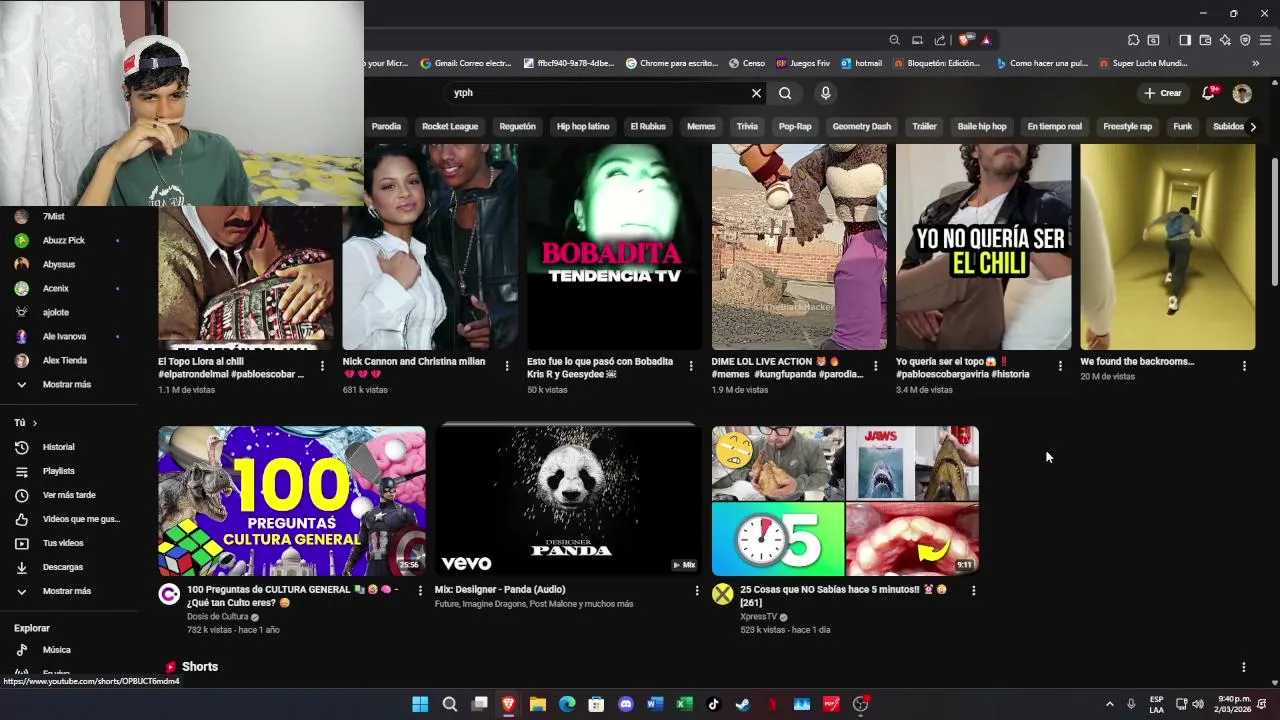The width and height of the screenshot is (1280, 720).
Task: Open Historial in the sidebar
Action: tap(58, 447)
